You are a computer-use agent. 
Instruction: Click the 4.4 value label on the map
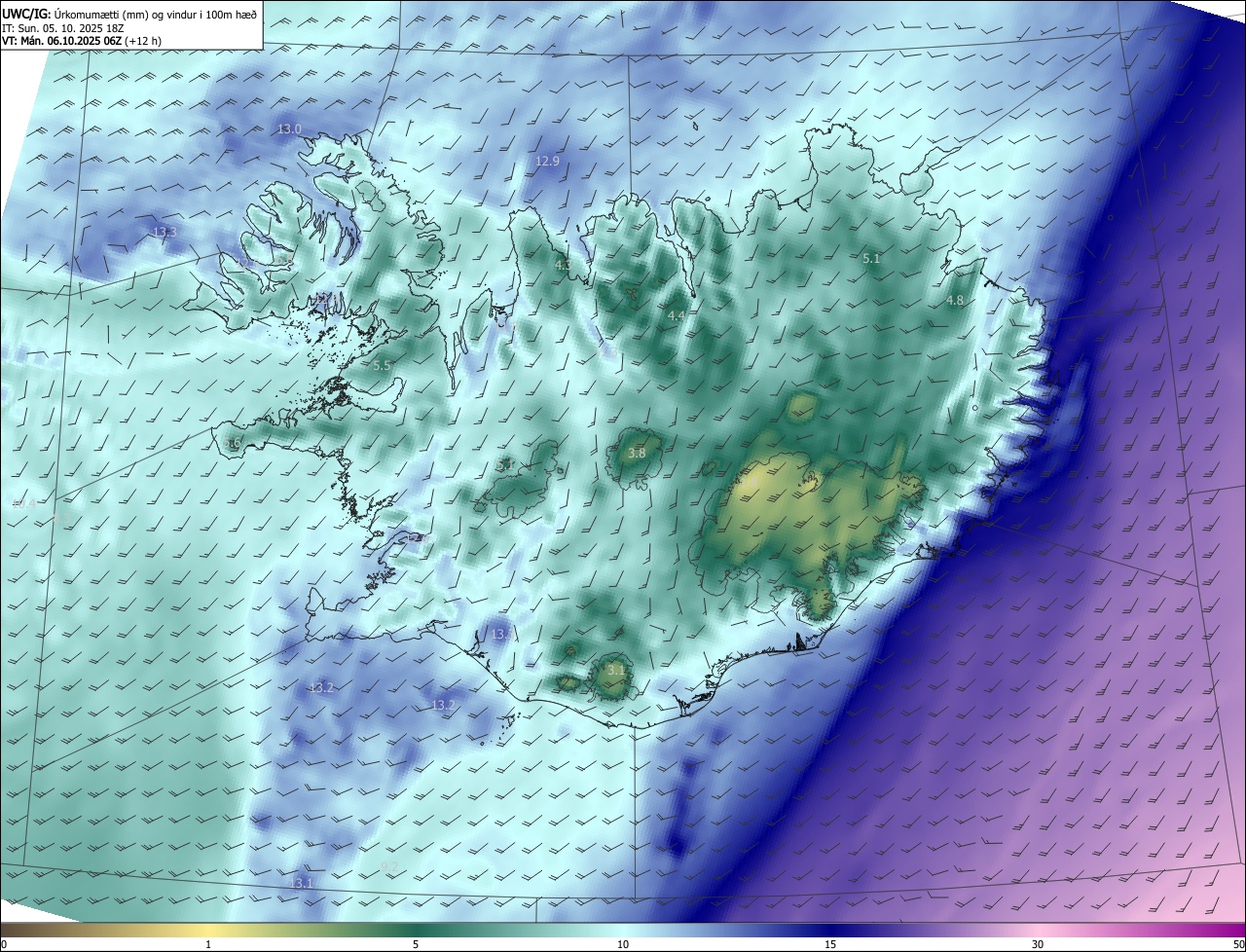pos(677,315)
